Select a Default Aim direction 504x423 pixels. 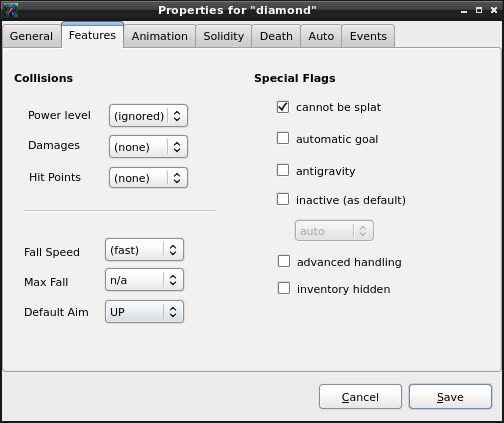tap(144, 312)
